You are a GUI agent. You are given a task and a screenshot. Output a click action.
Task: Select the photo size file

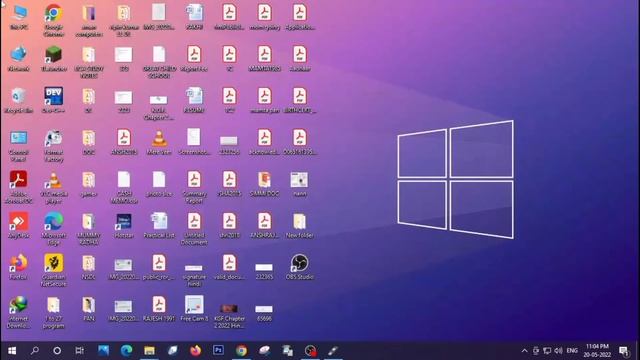tap(159, 184)
